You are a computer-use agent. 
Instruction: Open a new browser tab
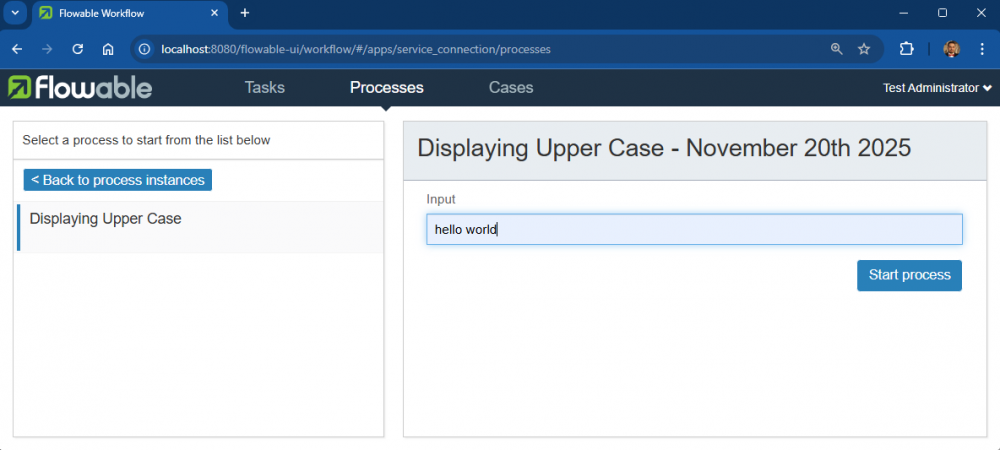click(x=245, y=13)
